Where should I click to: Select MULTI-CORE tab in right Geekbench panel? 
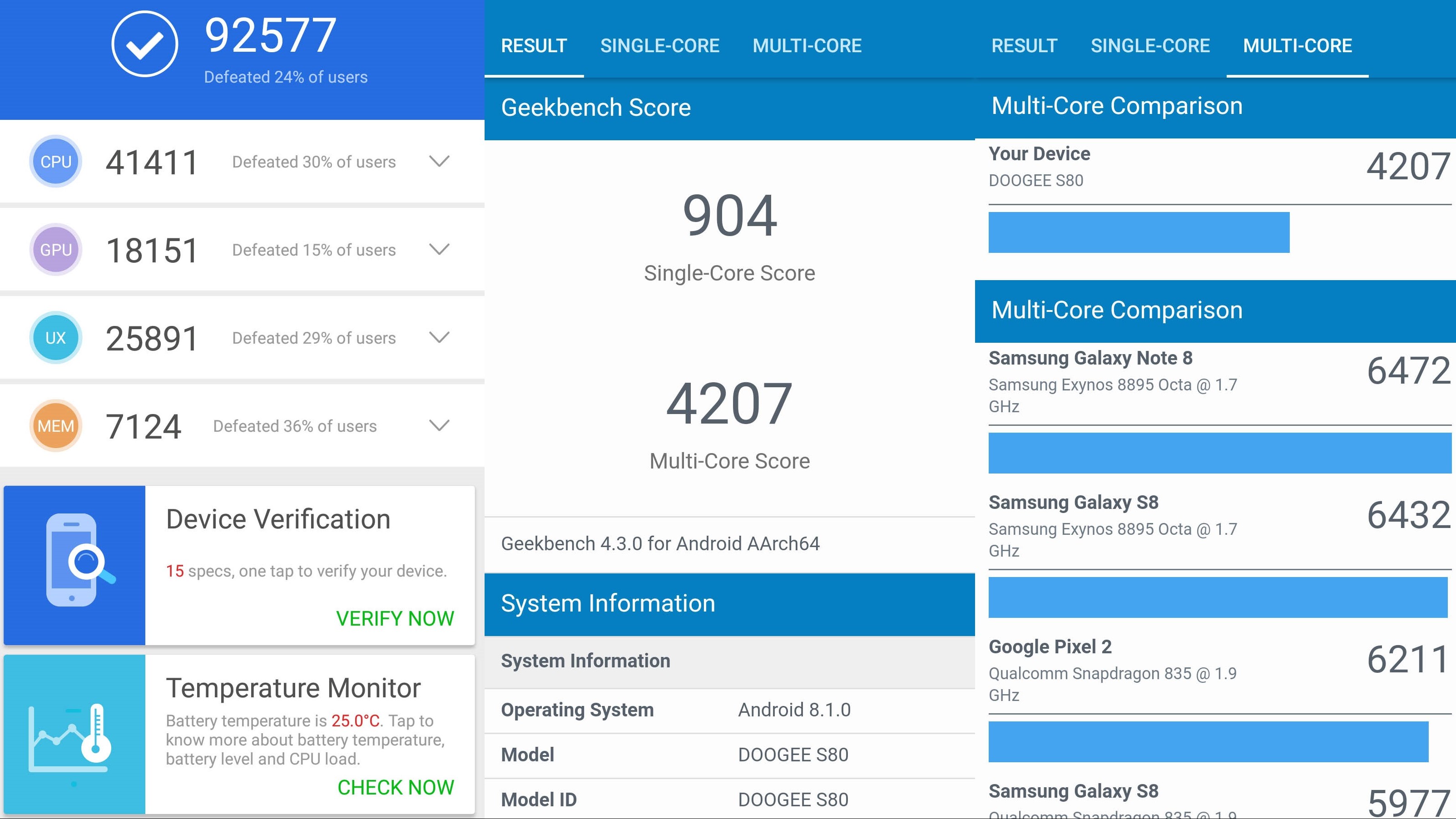(x=1298, y=46)
